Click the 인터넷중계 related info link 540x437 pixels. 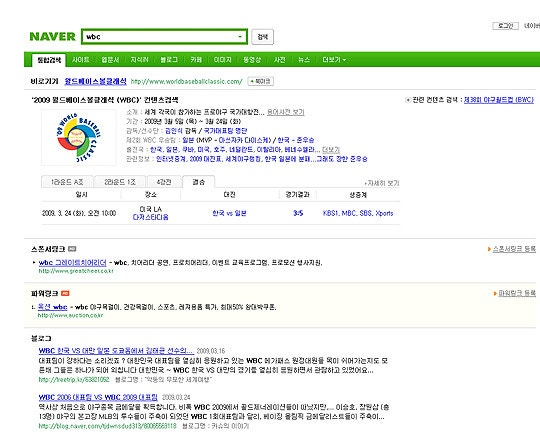(x=171, y=159)
